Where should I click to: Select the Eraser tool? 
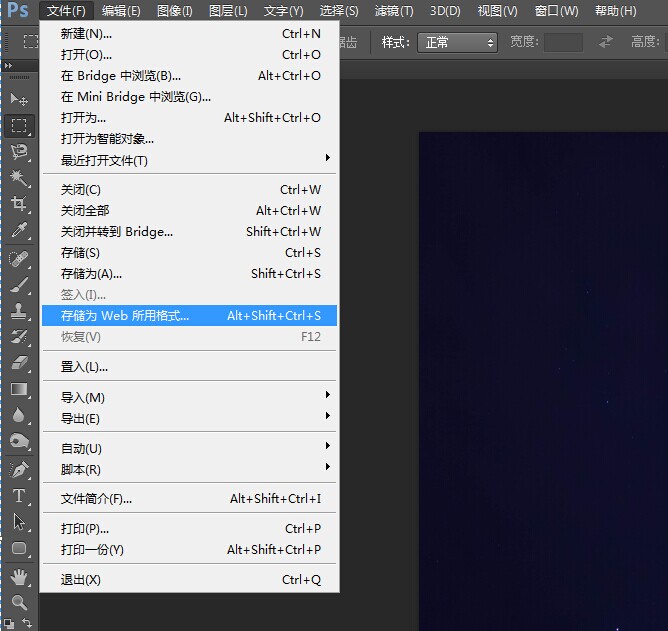coord(19,363)
